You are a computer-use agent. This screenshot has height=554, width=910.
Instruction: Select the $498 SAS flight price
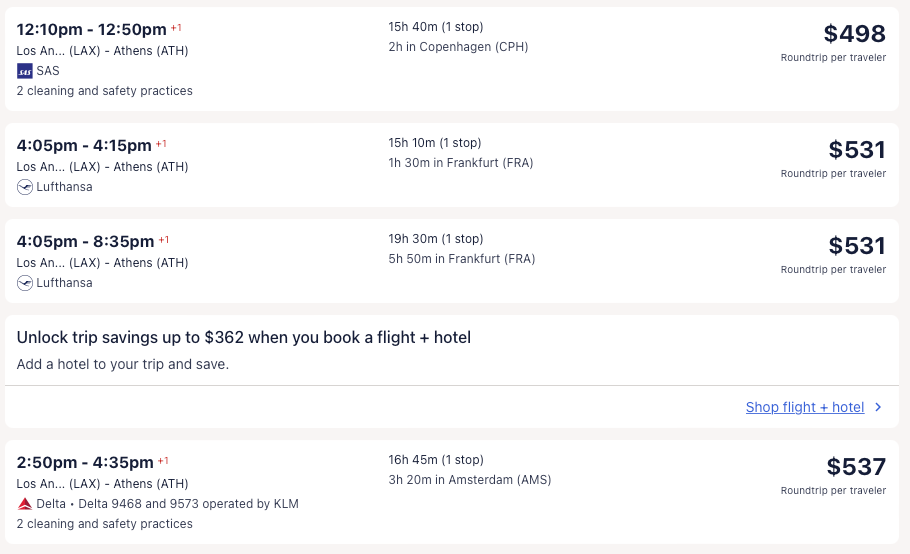coord(854,34)
